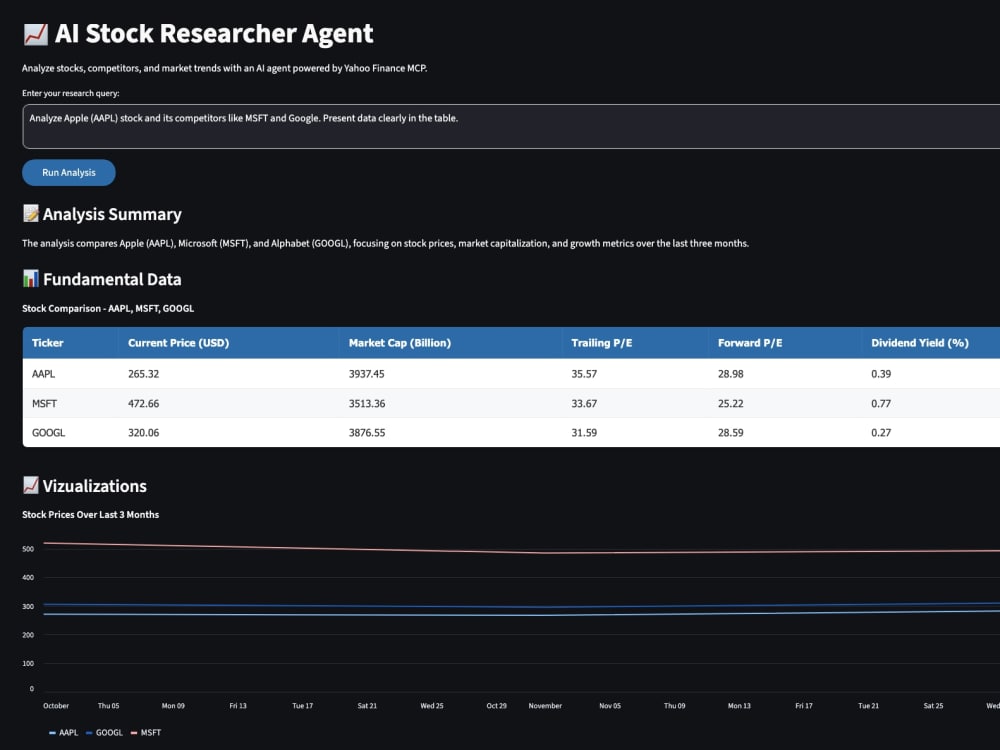Viewport: 1000px width, 750px height.
Task: Click trailing P/E value 31.59
Action: (x=584, y=432)
